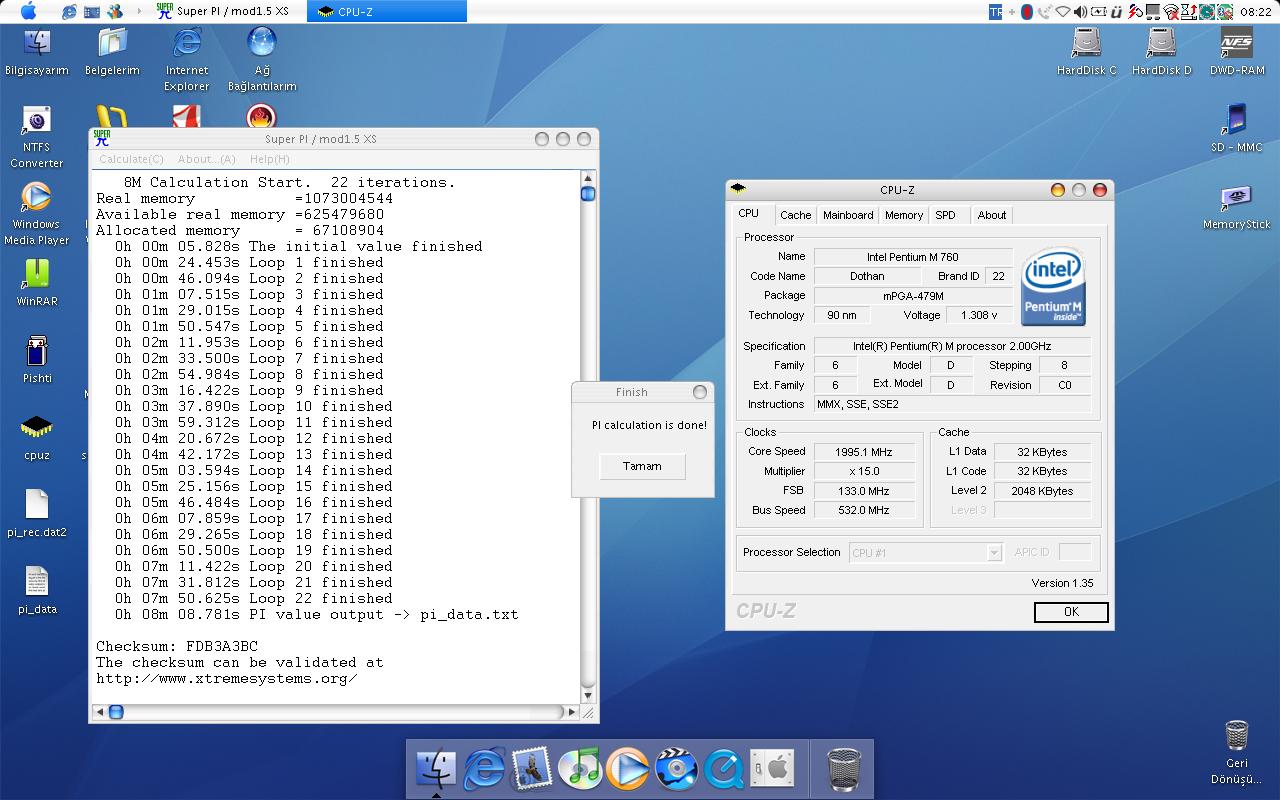Screen dimensions: 1280x800
Task: Open HardDisk D drive icon
Action: click(x=1161, y=52)
